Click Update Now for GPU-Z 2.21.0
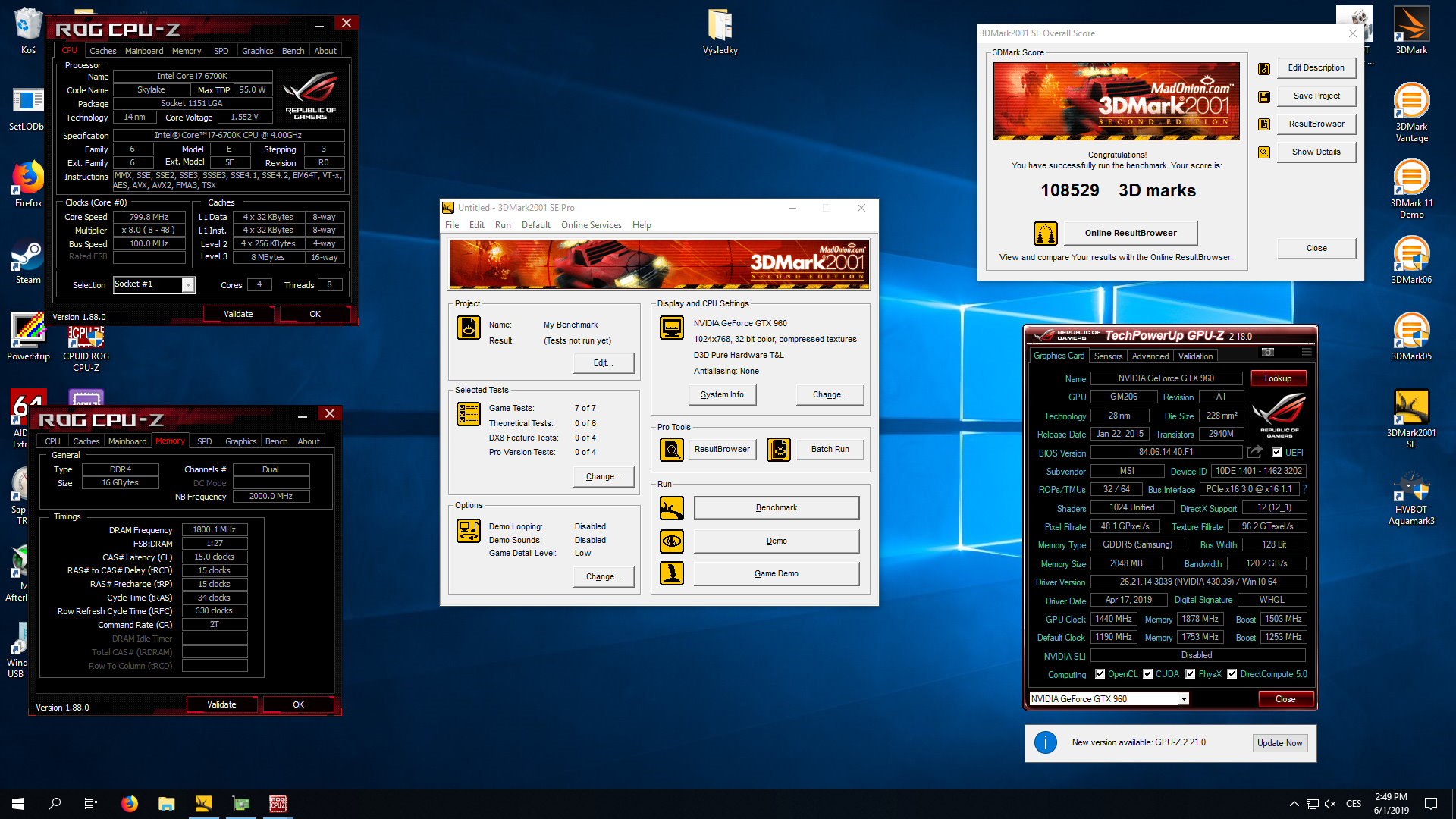 [x=1280, y=743]
